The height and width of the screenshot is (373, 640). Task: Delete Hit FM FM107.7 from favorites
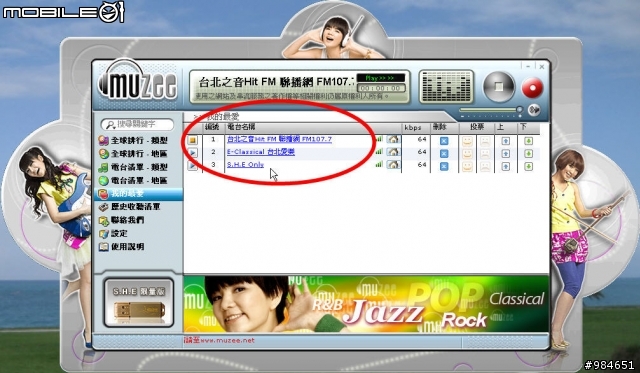[x=444, y=141]
